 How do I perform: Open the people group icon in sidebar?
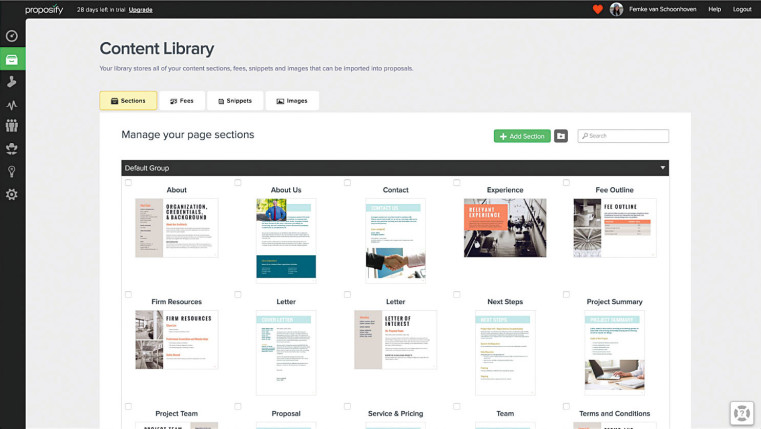click(12, 126)
